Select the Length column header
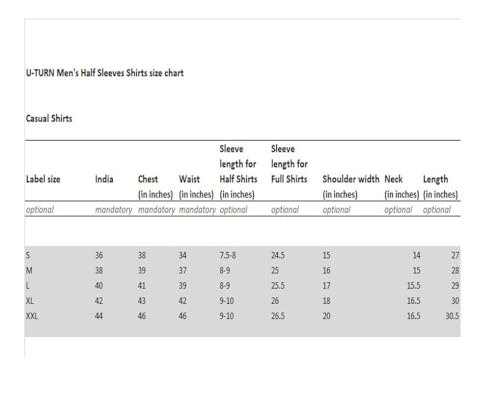This screenshot has height=393, width=500. point(440,187)
